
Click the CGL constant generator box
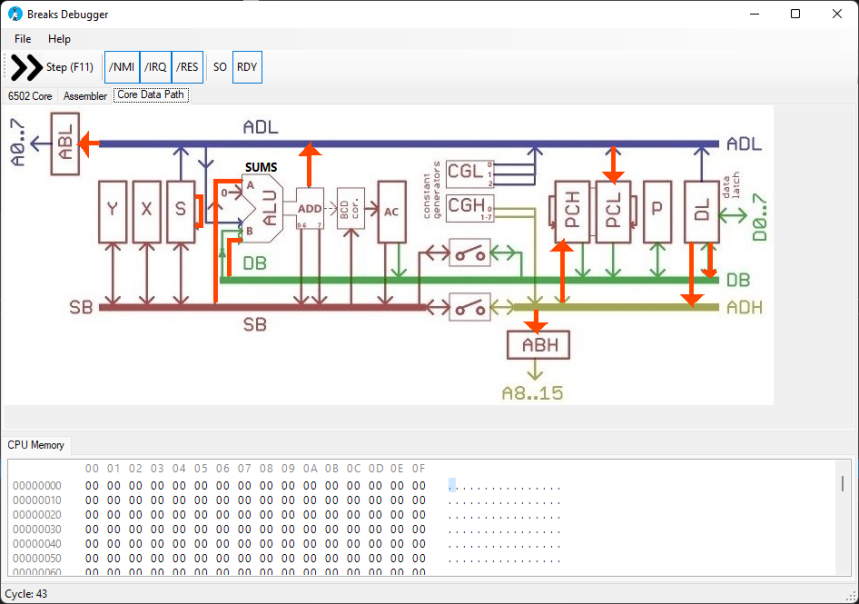pyautogui.click(x=465, y=171)
